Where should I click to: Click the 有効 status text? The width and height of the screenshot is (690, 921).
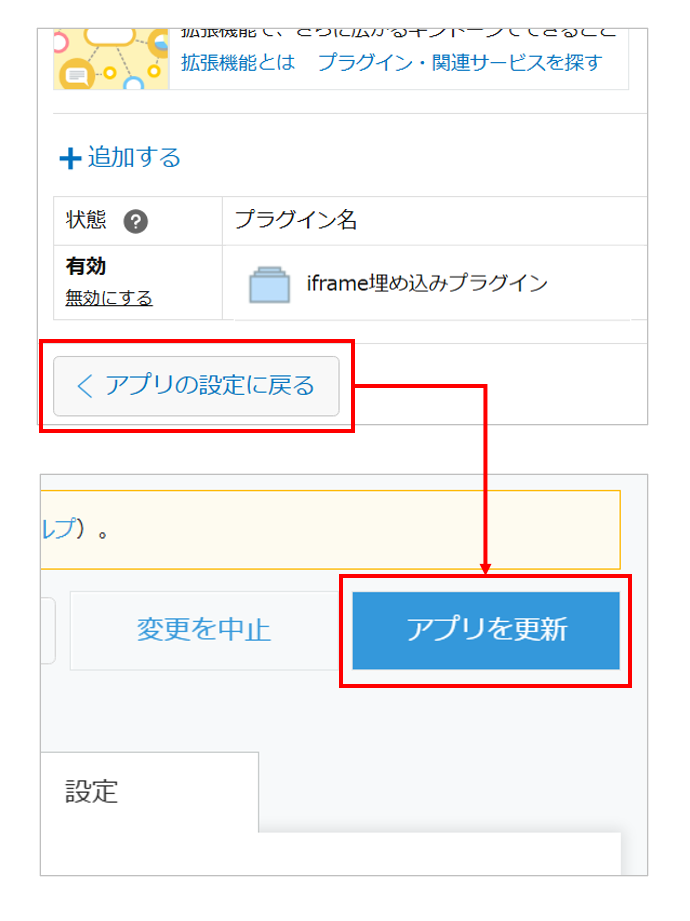(86, 266)
